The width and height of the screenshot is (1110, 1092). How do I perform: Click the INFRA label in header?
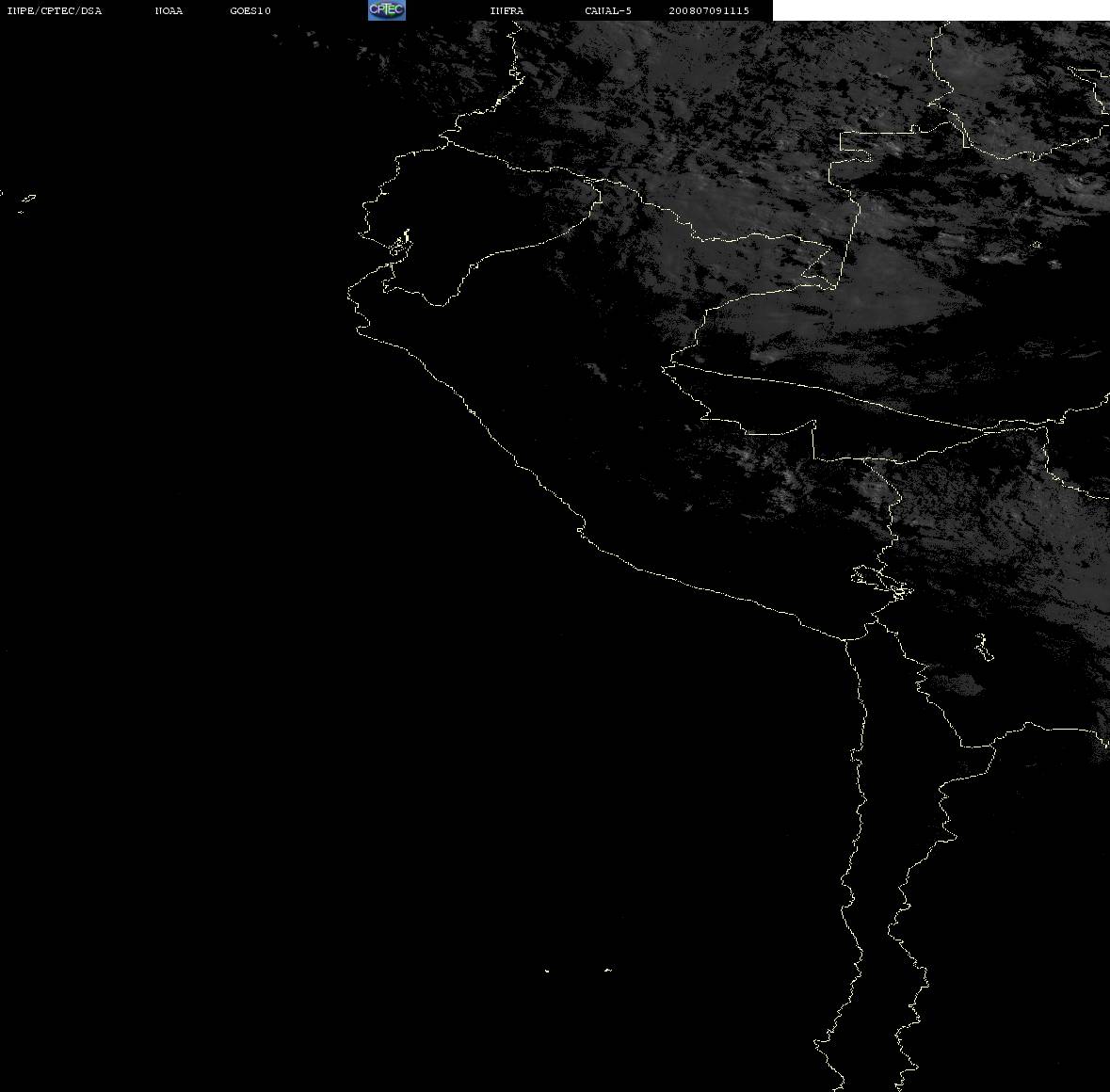click(x=507, y=10)
